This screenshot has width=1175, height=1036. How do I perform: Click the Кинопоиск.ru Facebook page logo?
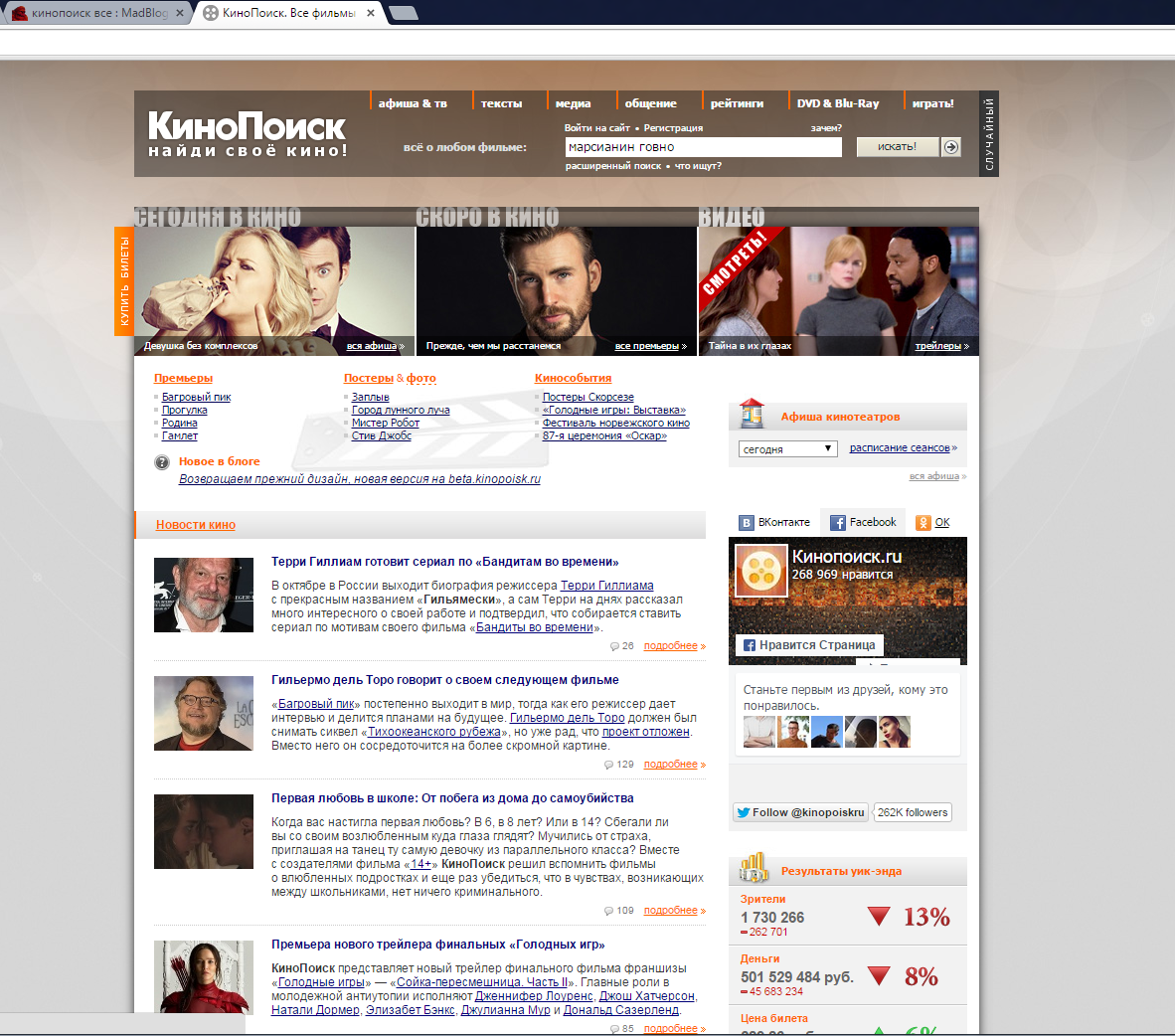[x=761, y=572]
